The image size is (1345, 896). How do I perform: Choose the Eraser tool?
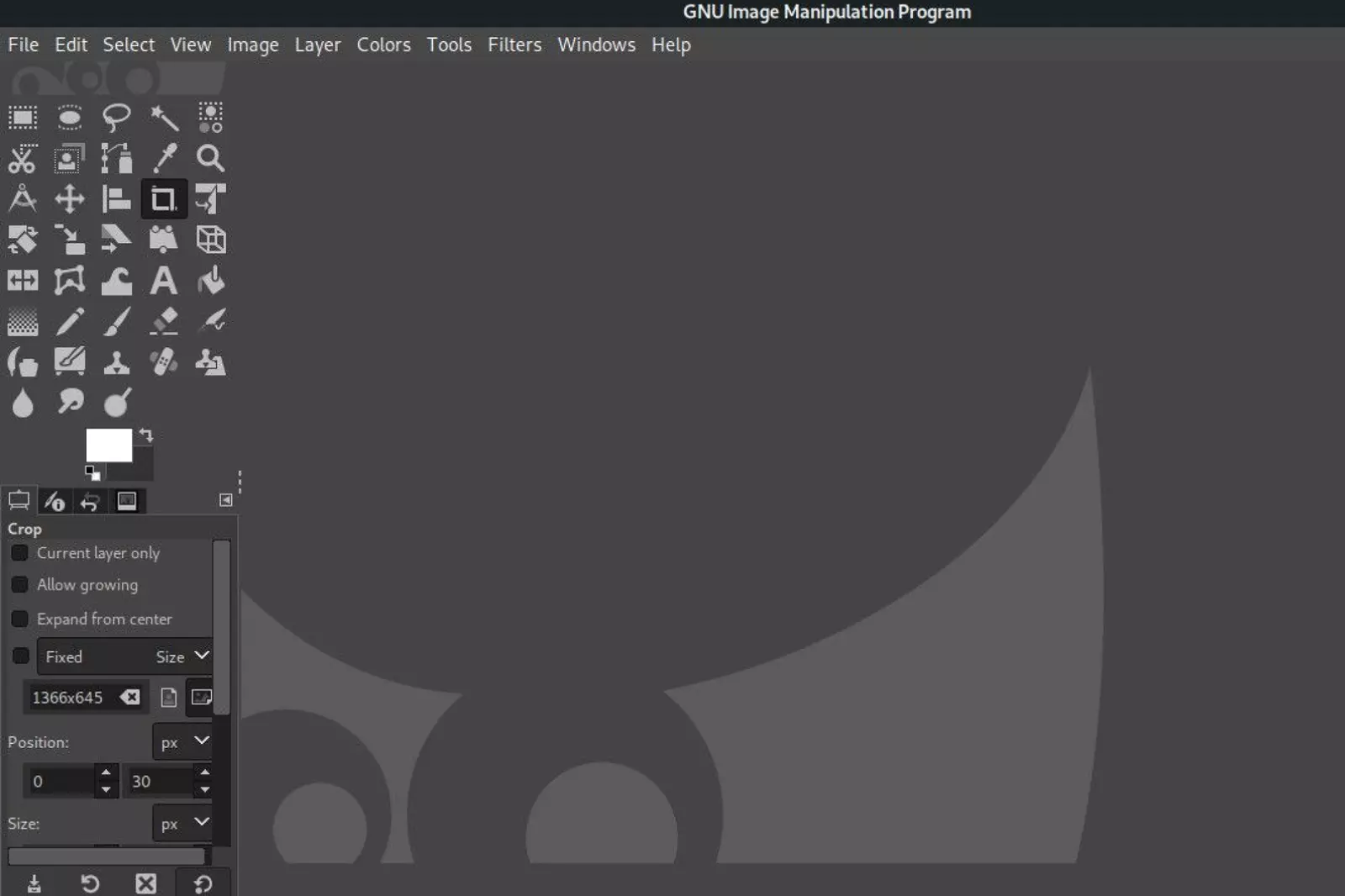pyautogui.click(x=163, y=321)
